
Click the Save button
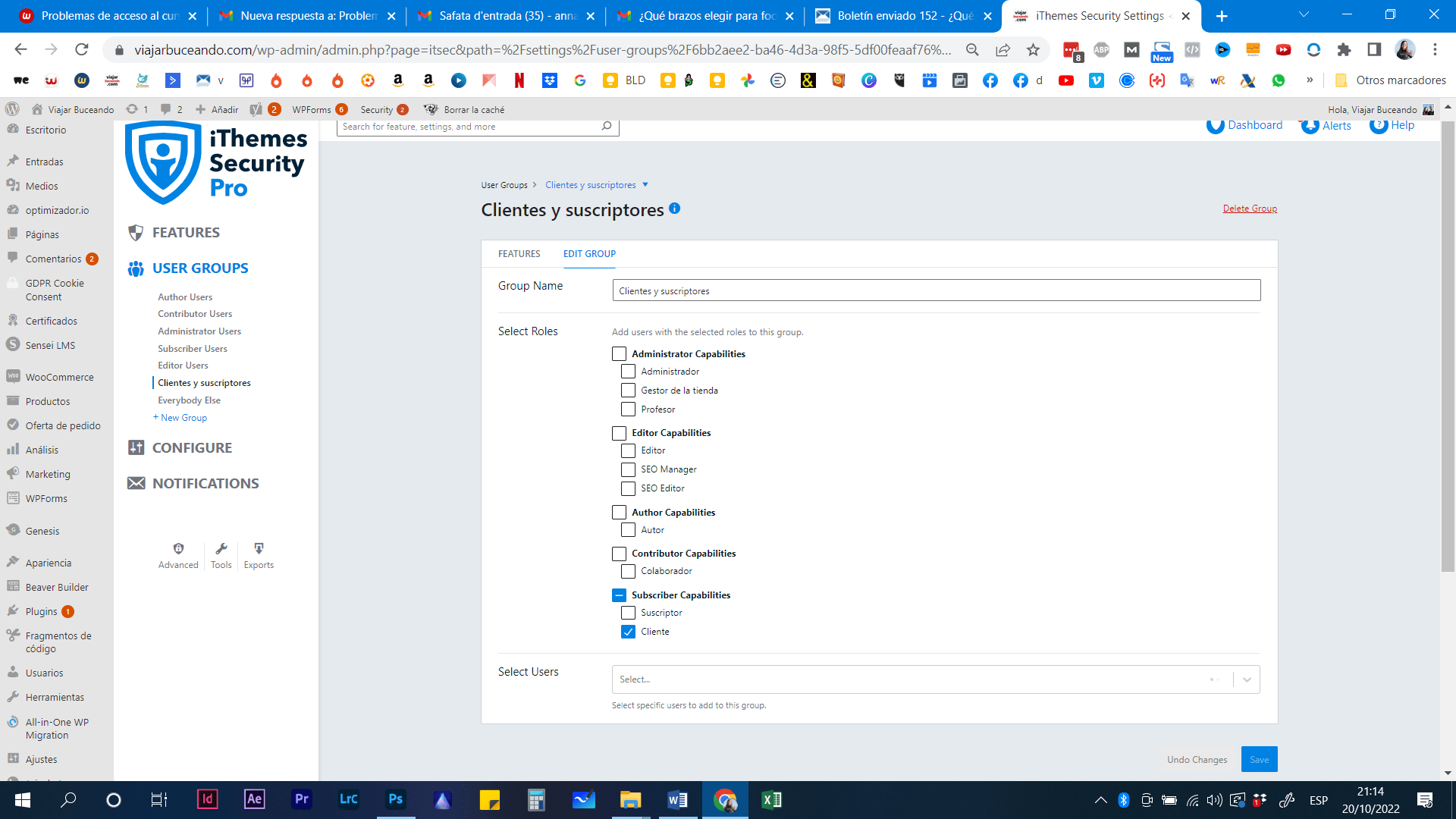(x=1259, y=759)
